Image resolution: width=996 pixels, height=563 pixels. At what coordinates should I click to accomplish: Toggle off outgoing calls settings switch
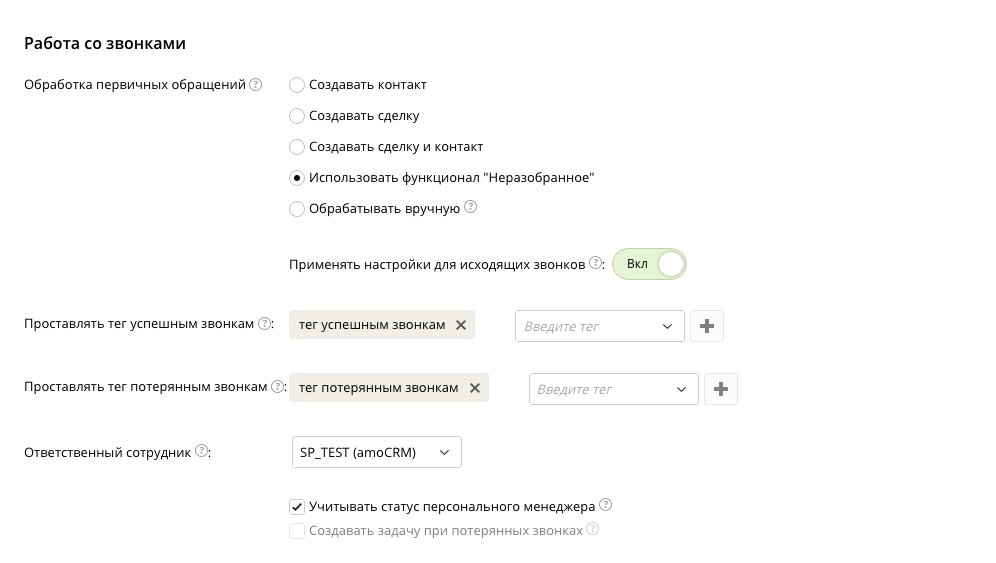point(649,264)
